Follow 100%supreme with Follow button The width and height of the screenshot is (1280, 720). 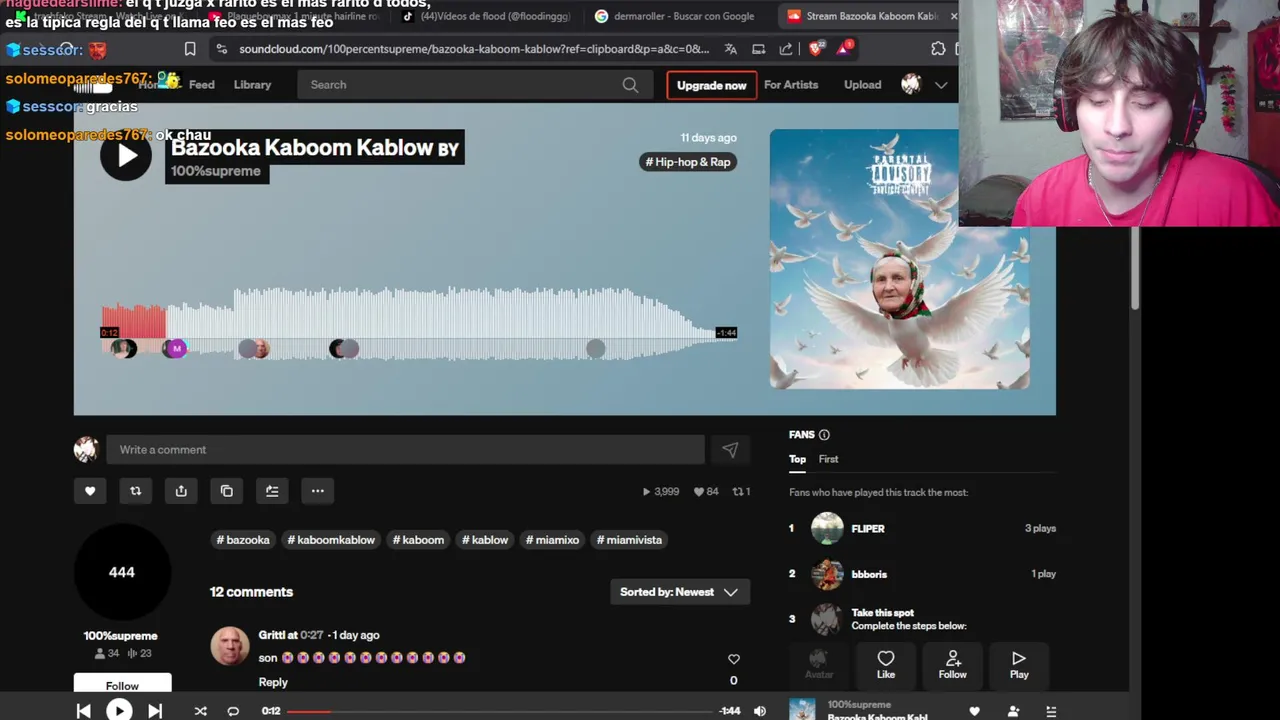(122, 685)
